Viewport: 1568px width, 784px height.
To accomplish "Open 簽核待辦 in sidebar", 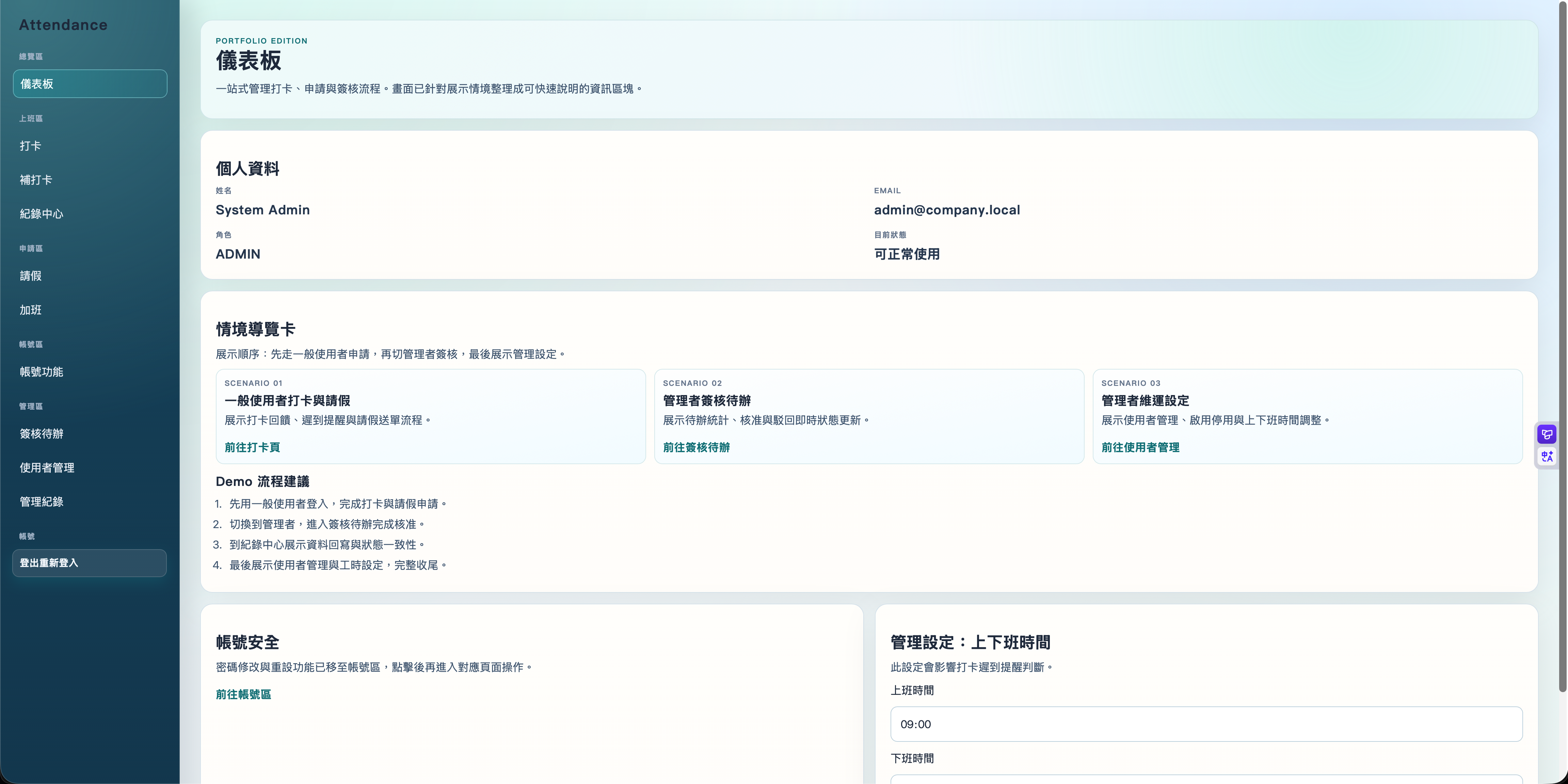I will point(42,434).
